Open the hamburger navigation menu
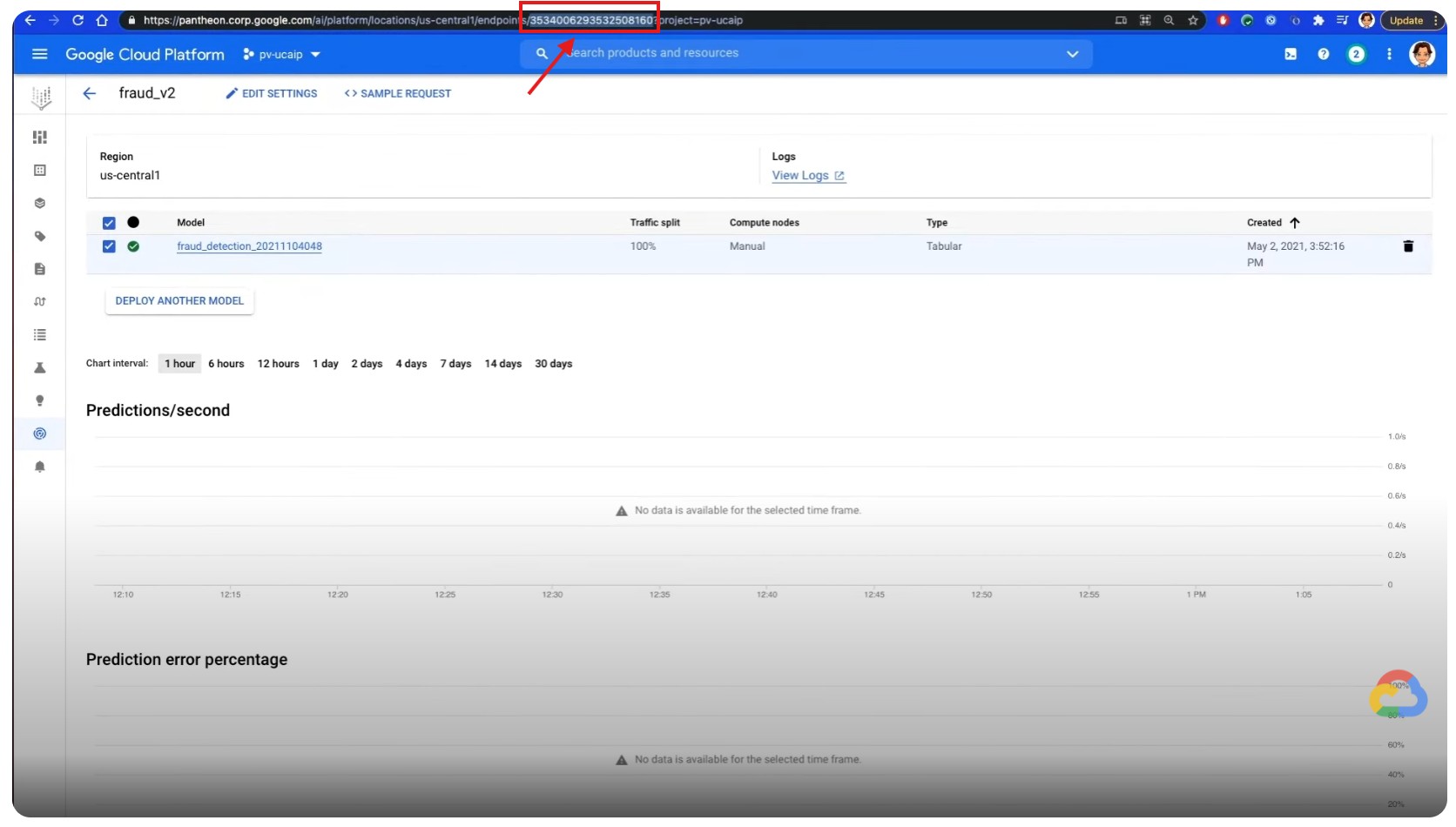 point(39,54)
